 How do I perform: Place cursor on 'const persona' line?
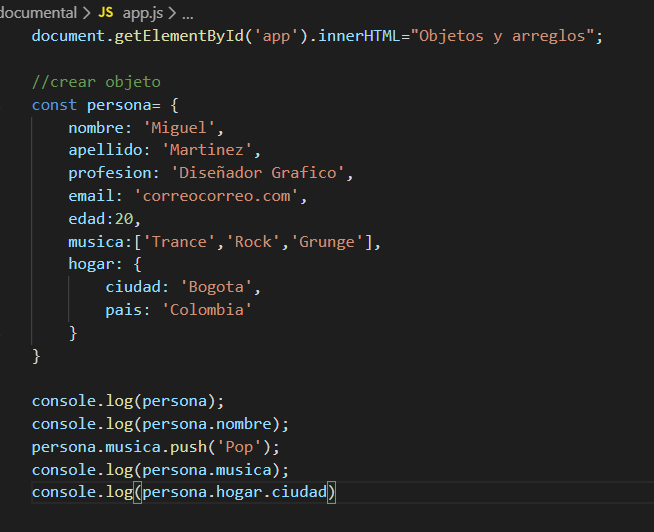coord(106,105)
